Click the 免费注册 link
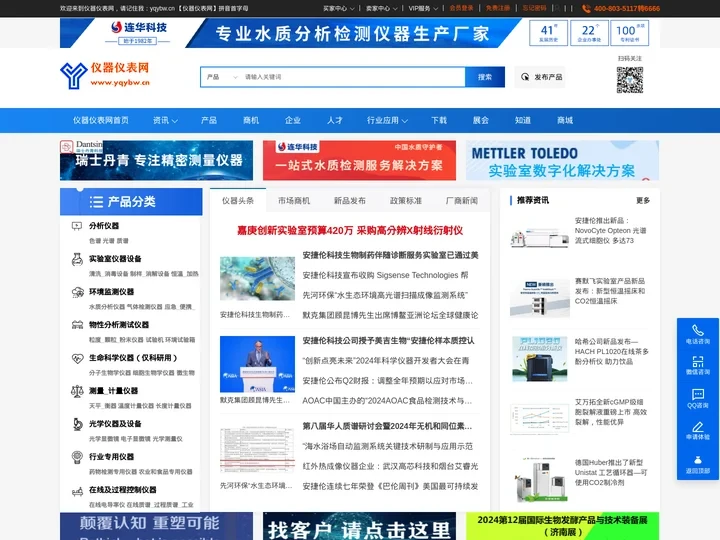 coord(498,8)
